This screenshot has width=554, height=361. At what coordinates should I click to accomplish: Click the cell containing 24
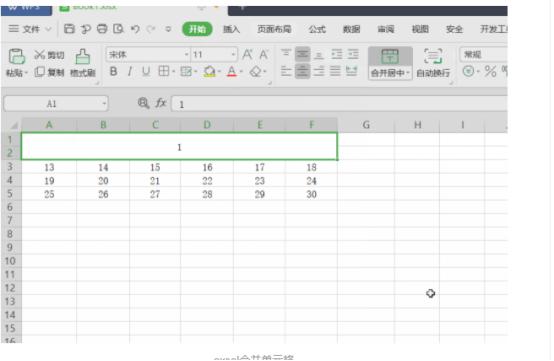point(311,181)
